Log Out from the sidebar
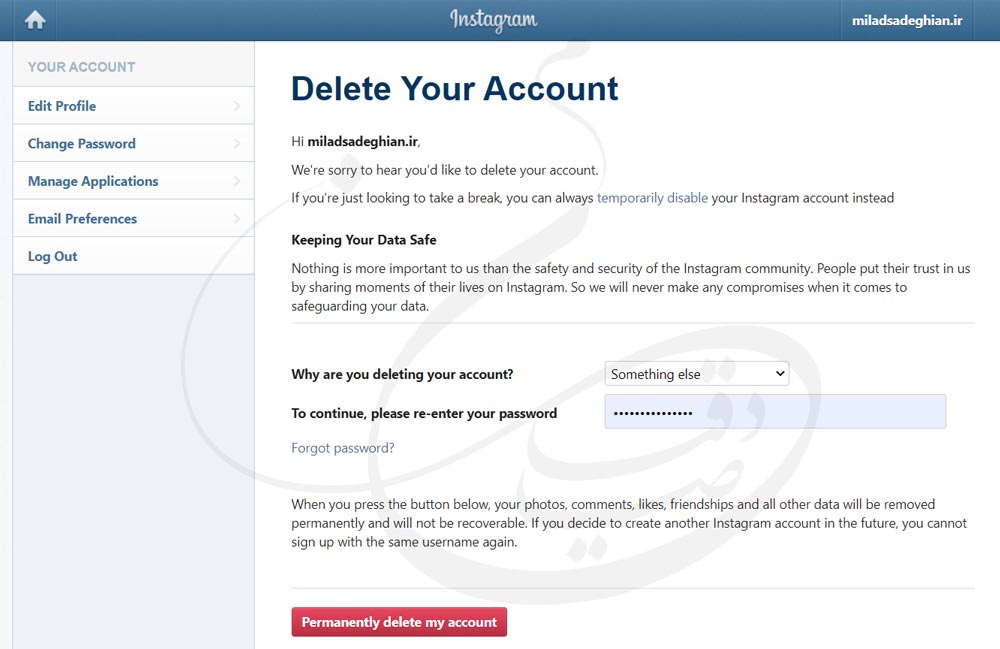The width and height of the screenshot is (1000, 649). (x=53, y=257)
